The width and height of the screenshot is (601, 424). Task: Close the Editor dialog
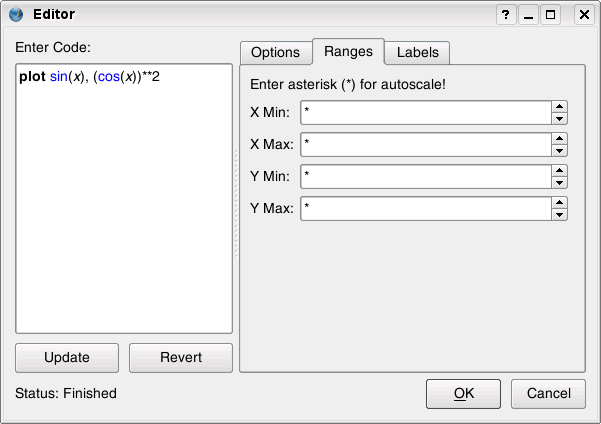583,15
